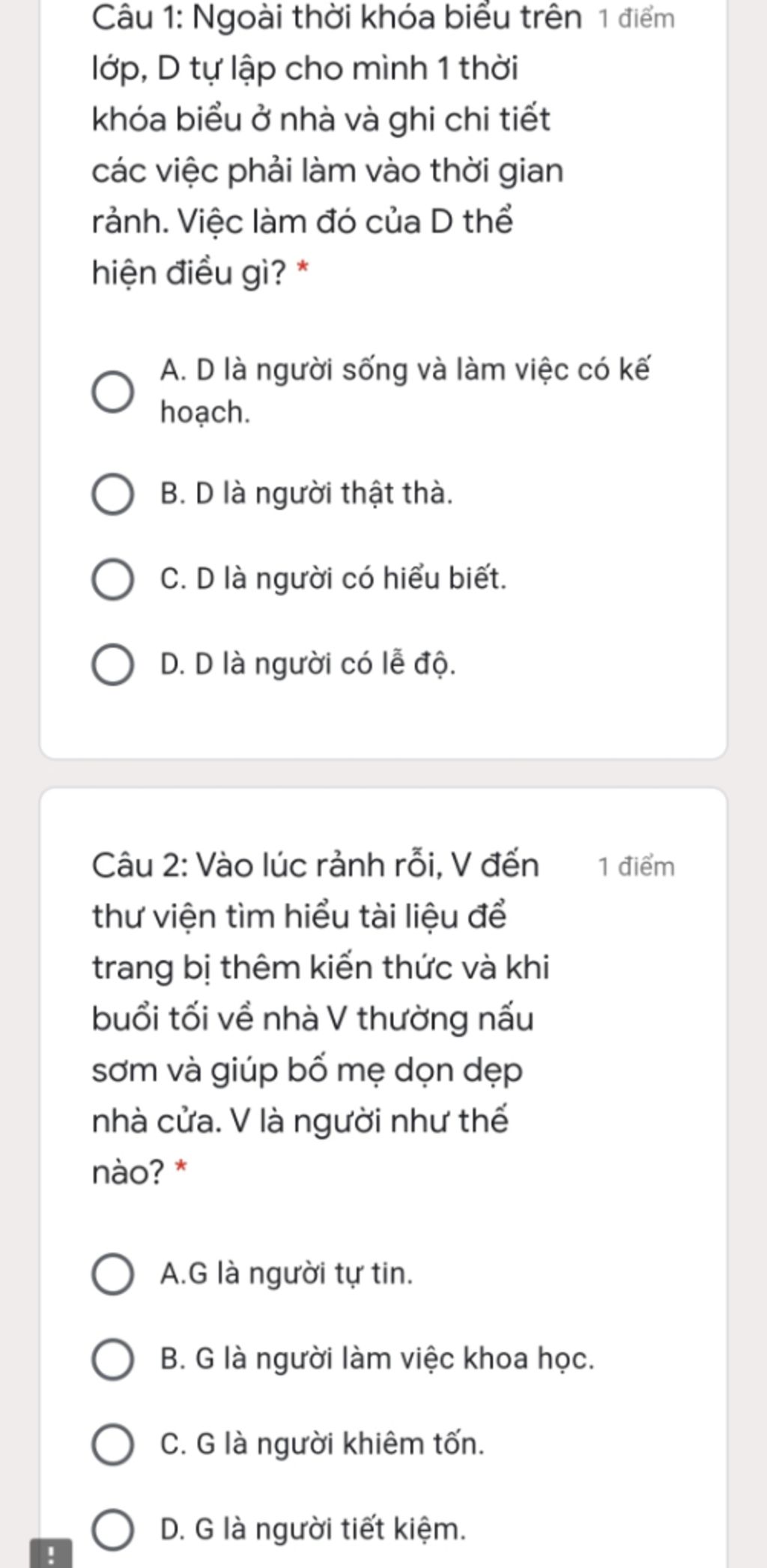Click the Câu 1 question title text
This screenshot has height=1568, width=767.
tap(336, 145)
